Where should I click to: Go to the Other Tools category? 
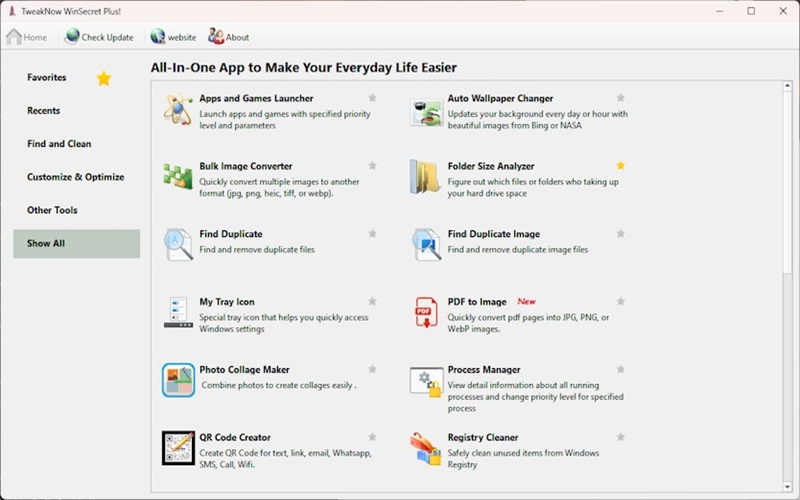(52, 210)
